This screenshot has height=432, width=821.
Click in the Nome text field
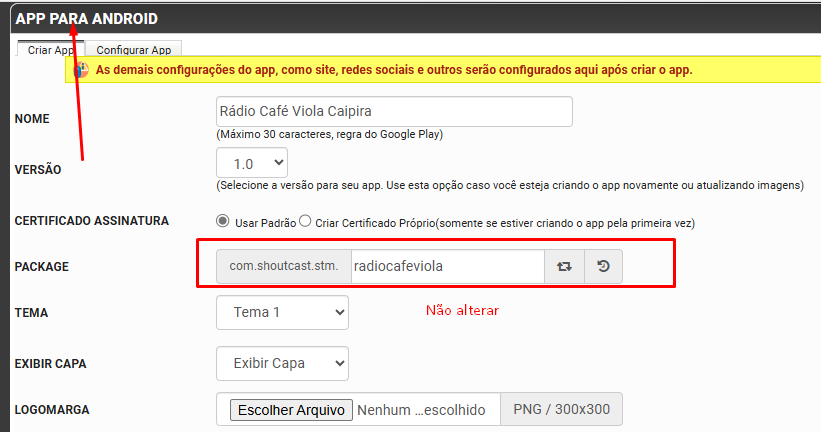(394, 111)
